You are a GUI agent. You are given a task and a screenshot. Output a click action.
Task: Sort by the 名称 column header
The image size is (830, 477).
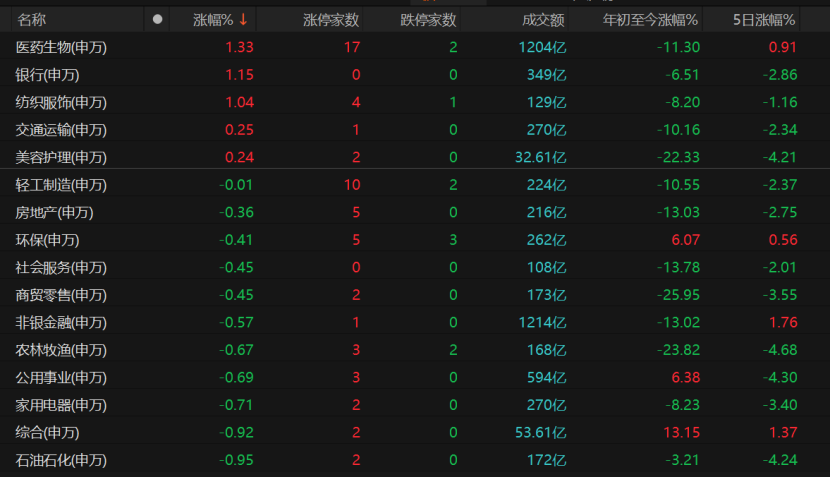tap(31, 20)
